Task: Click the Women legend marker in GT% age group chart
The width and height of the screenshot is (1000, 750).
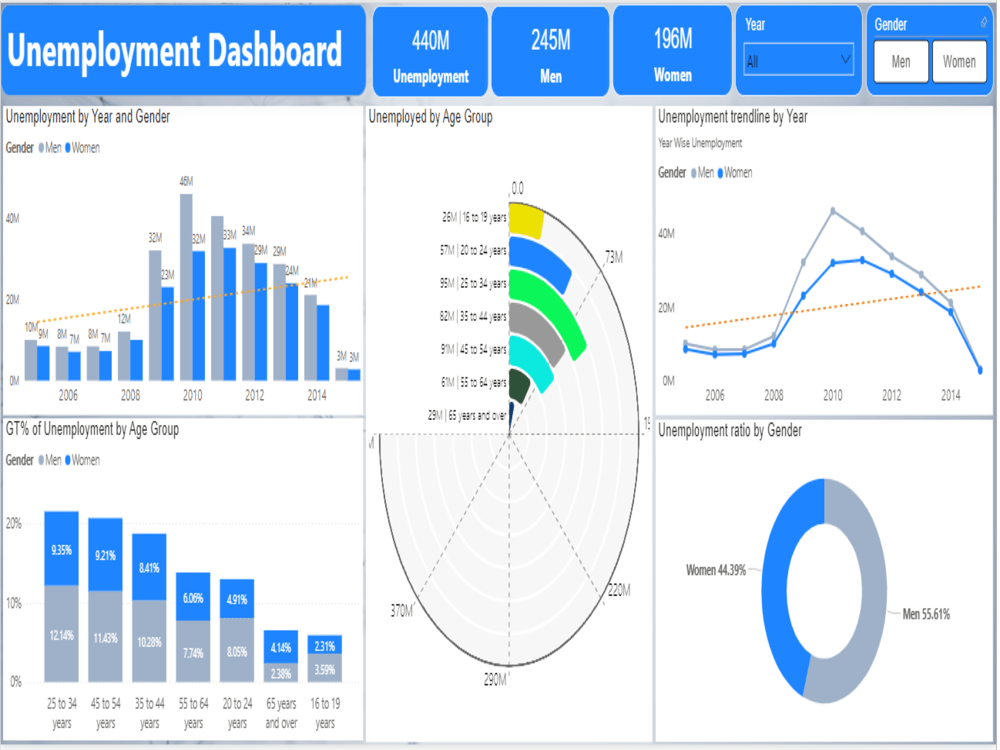Action: [x=68, y=460]
